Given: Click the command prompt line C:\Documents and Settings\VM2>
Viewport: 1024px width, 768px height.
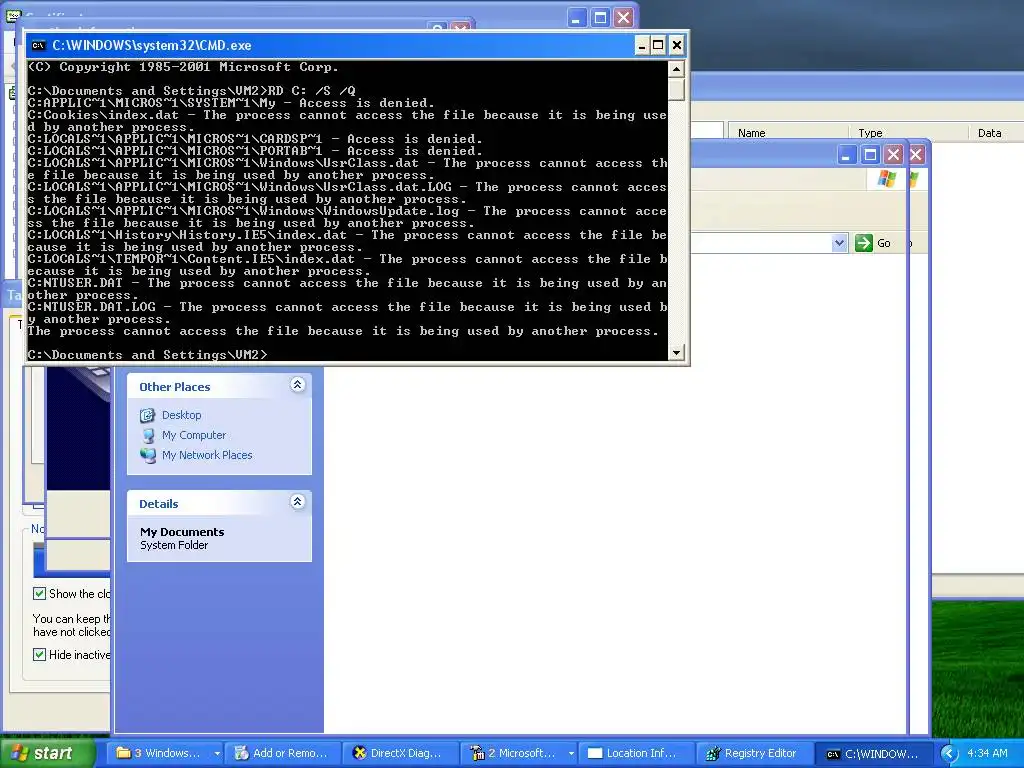Looking at the screenshot, I should [148, 355].
